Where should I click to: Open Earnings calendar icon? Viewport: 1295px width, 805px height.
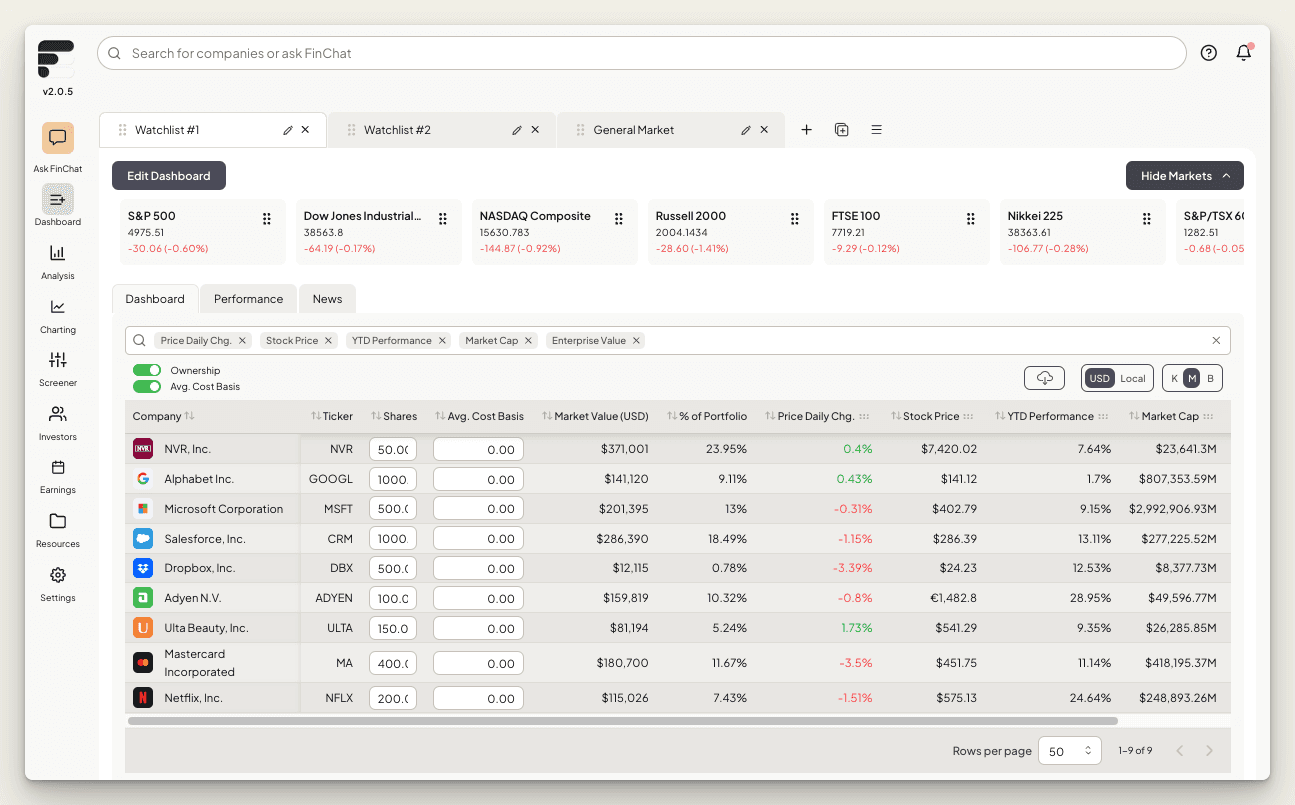click(57, 467)
